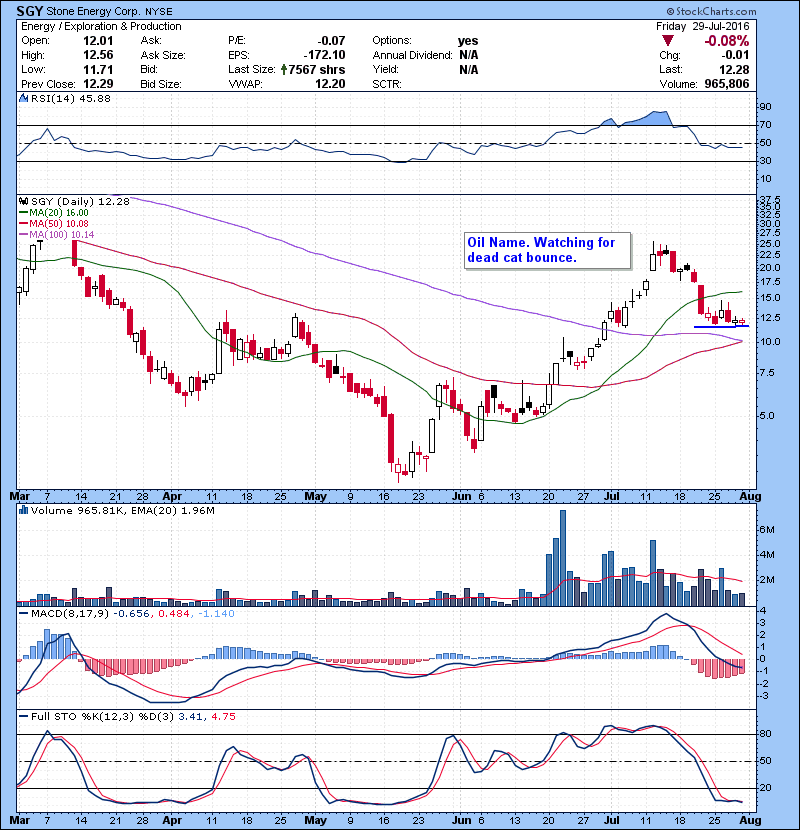Click the RSI(14) 45.88 indicator label

pyautogui.click(x=70, y=98)
